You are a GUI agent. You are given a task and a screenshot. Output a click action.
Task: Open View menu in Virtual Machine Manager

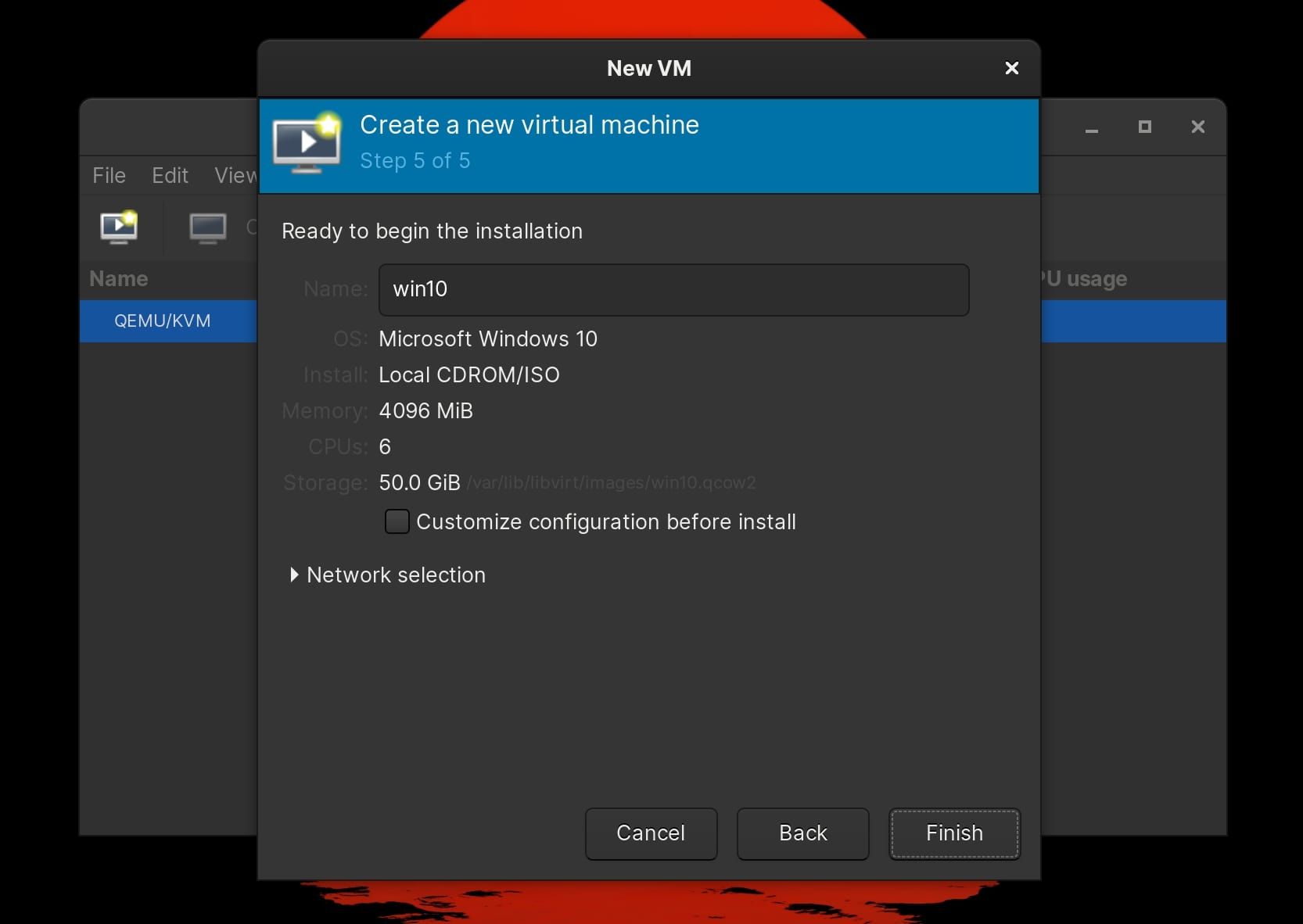point(235,175)
